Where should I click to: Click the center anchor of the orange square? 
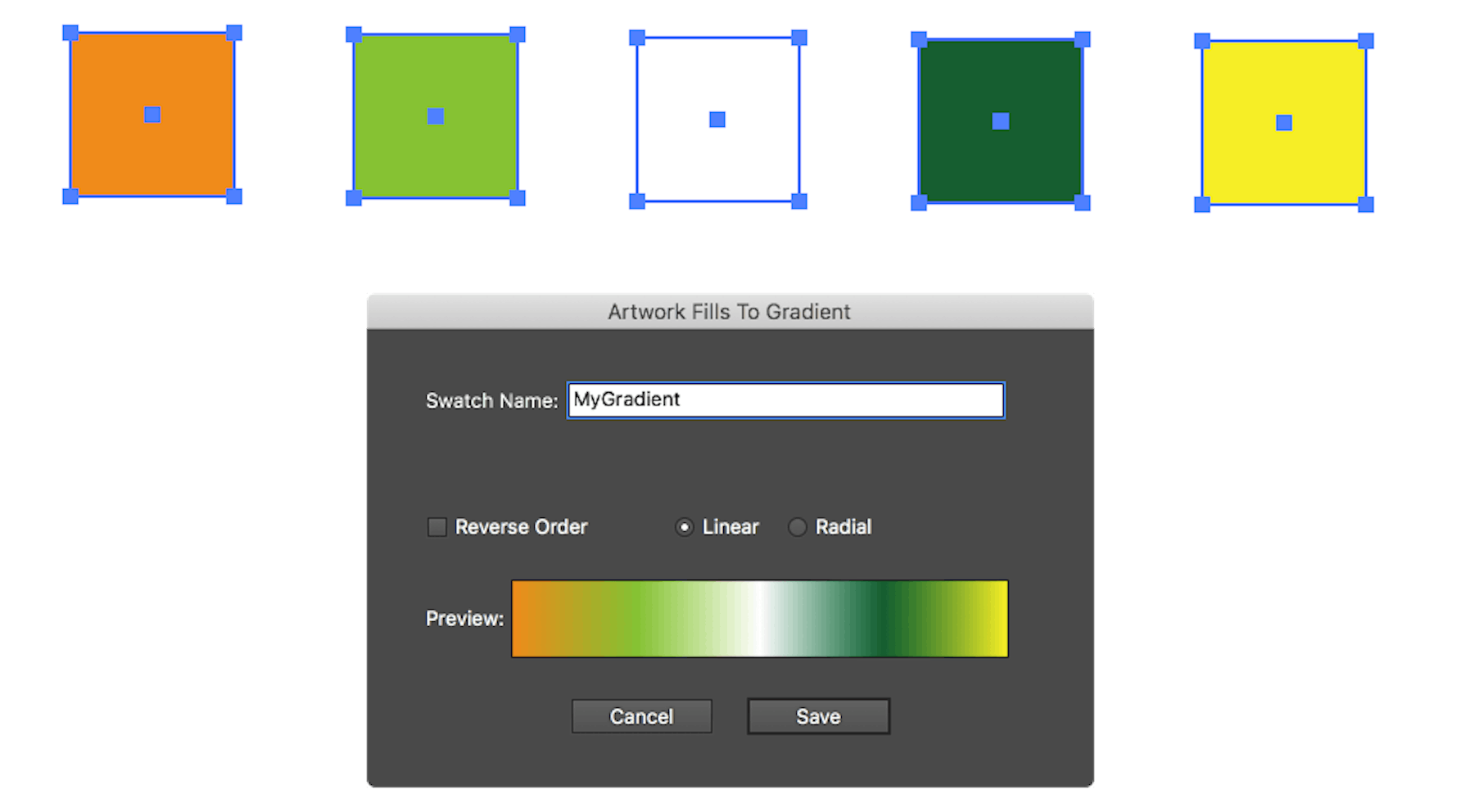tap(152, 115)
